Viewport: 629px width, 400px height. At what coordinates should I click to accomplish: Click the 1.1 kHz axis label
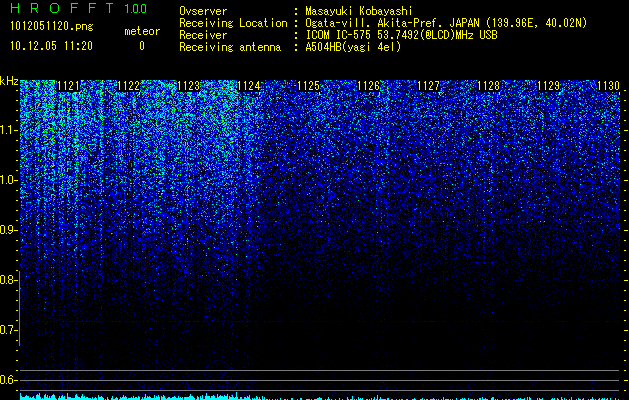pos(8,130)
